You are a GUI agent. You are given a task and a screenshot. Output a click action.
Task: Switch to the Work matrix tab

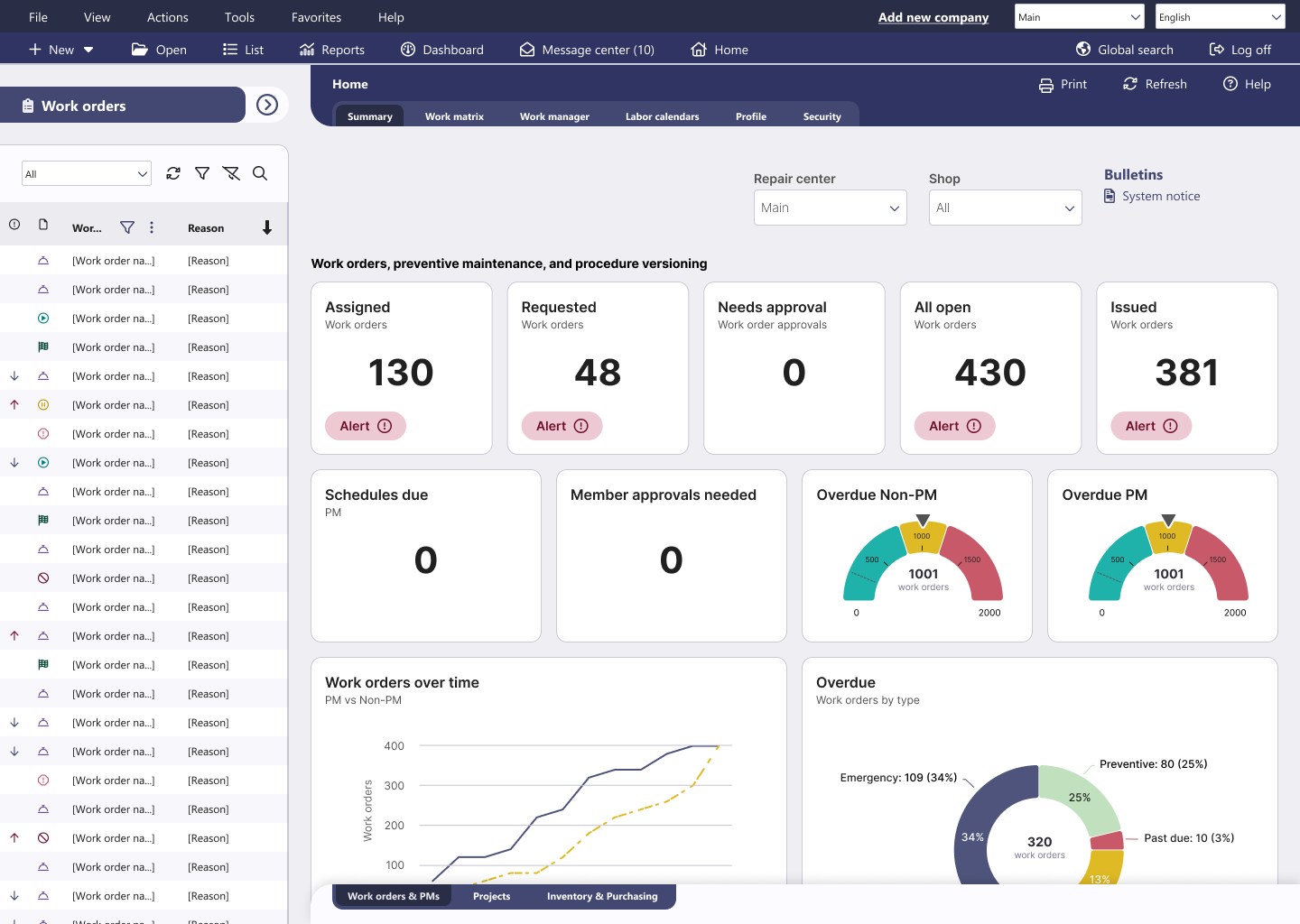click(x=454, y=115)
